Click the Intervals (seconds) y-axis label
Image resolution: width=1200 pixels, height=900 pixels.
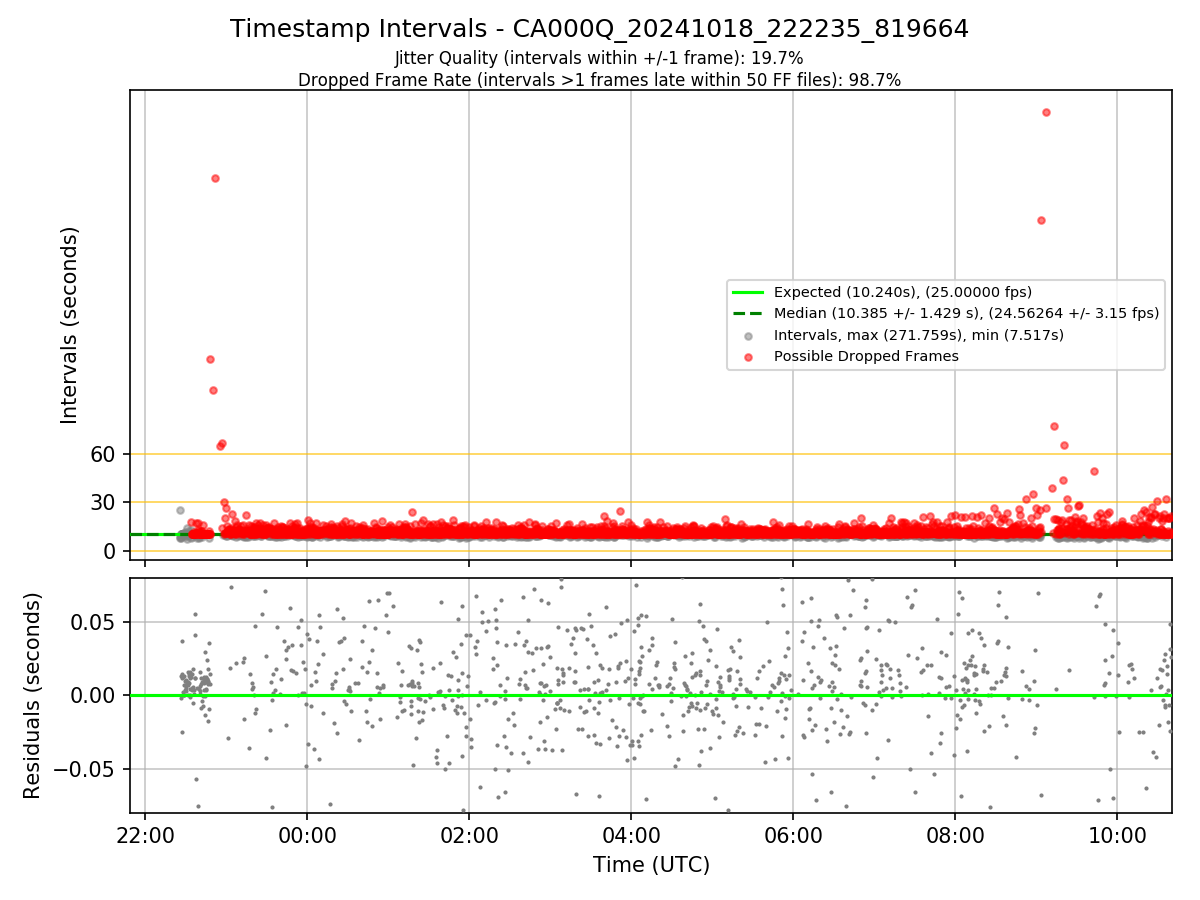pyautogui.click(x=70, y=325)
